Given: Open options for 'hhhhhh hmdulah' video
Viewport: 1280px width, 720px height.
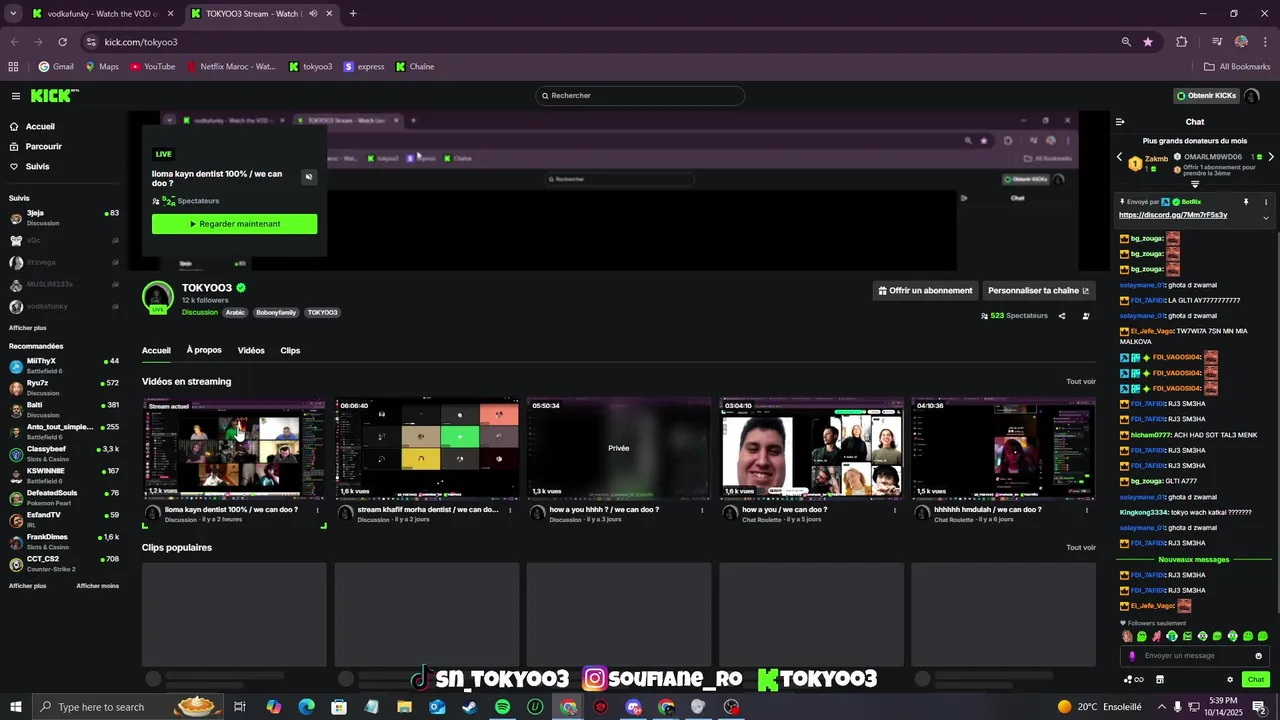Looking at the screenshot, I should tap(1087, 510).
